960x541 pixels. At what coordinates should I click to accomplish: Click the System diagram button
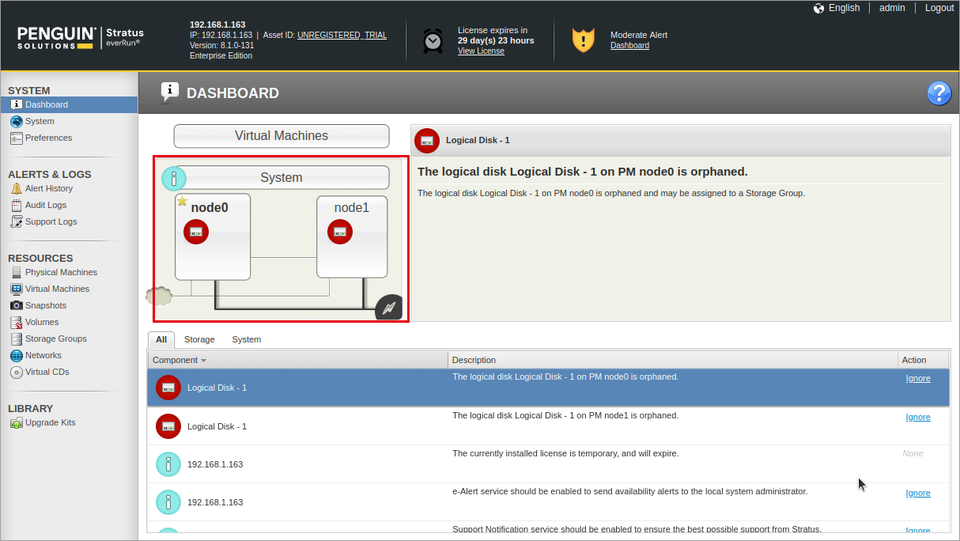pyautogui.click(x=282, y=177)
